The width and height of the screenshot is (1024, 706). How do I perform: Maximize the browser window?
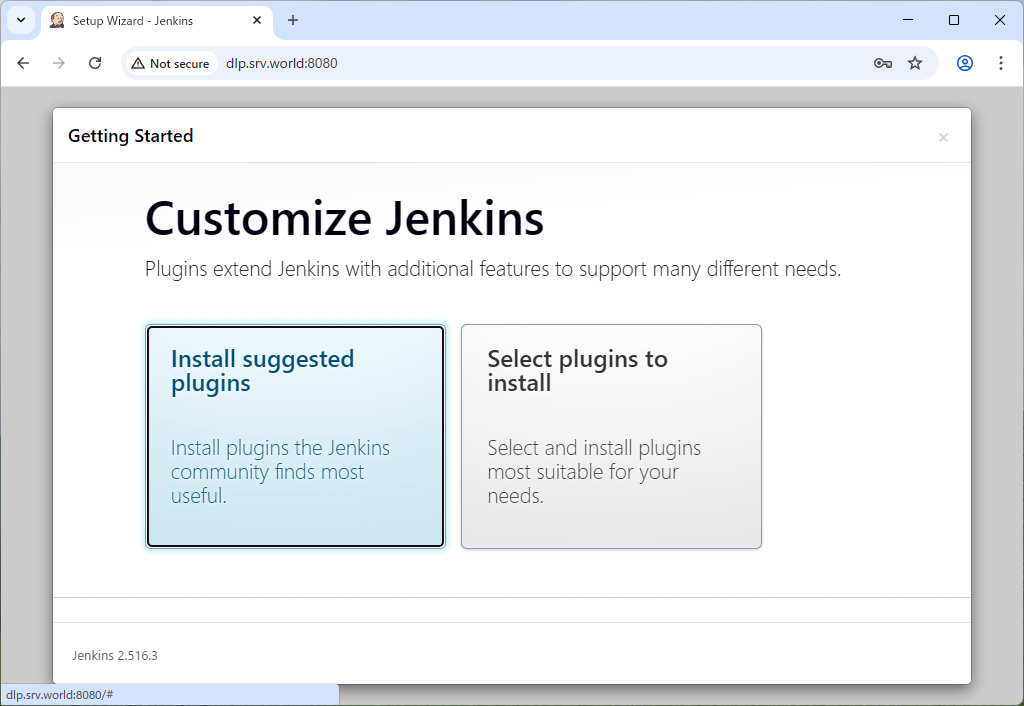tap(954, 20)
